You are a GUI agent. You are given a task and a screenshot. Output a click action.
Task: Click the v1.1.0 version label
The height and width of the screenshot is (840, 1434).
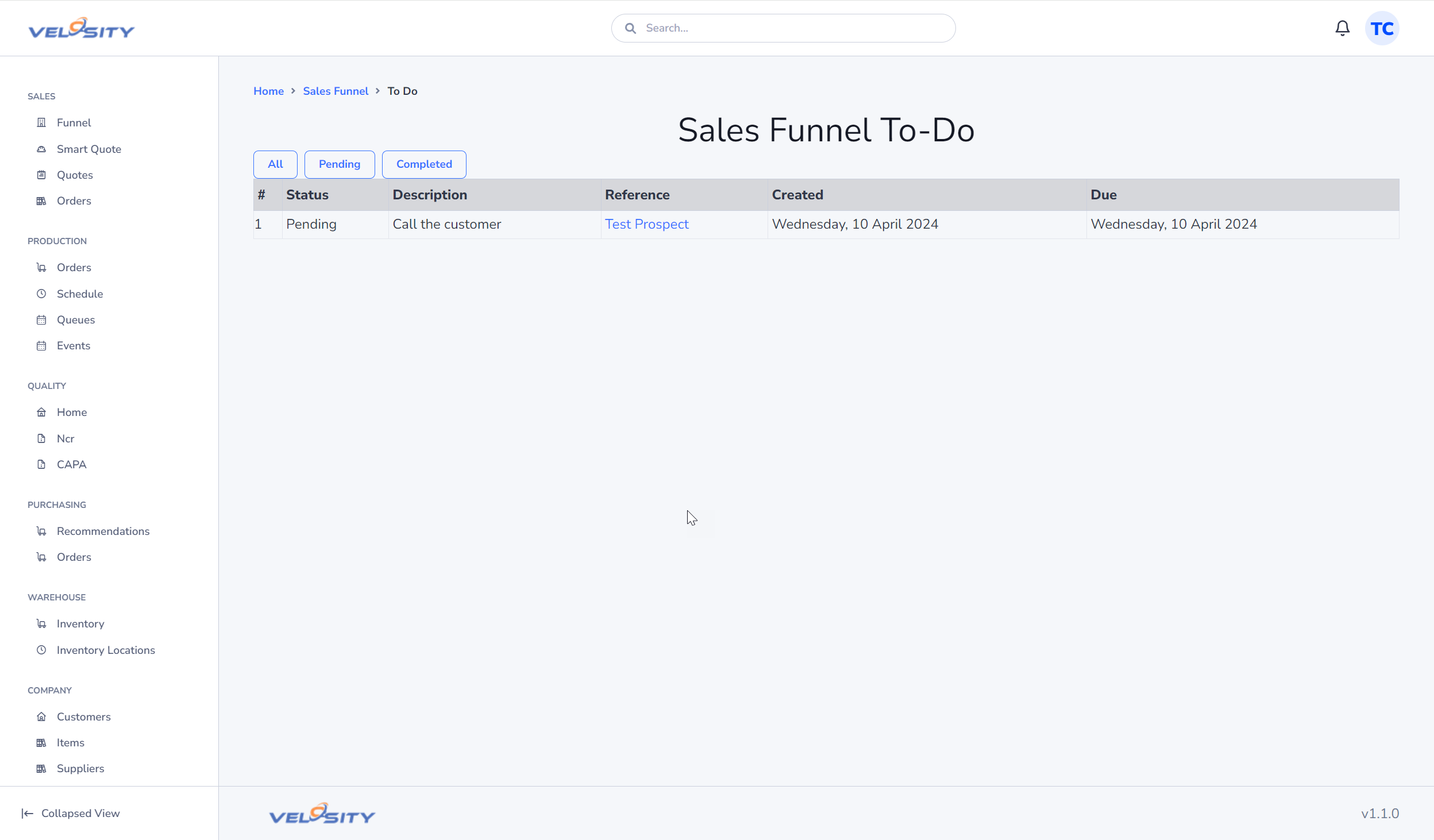coord(1380,814)
